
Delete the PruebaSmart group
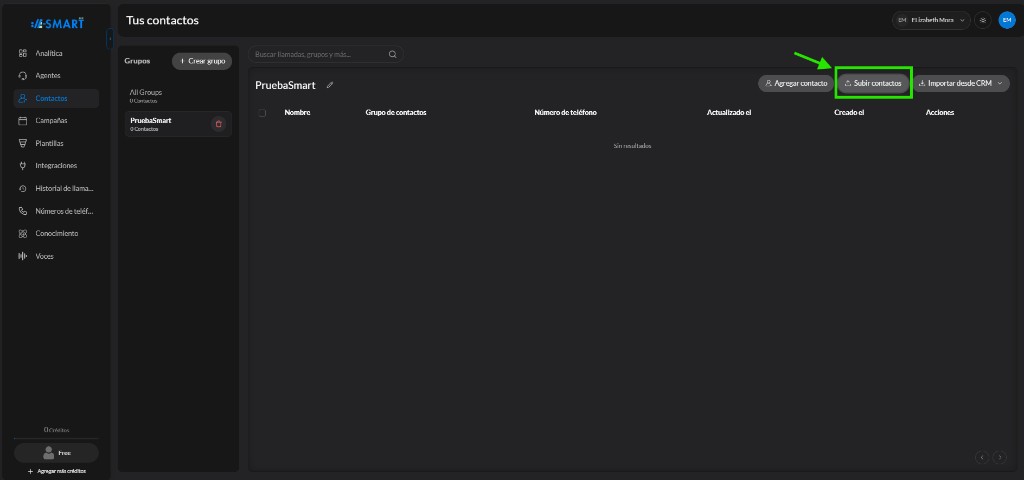[219, 123]
